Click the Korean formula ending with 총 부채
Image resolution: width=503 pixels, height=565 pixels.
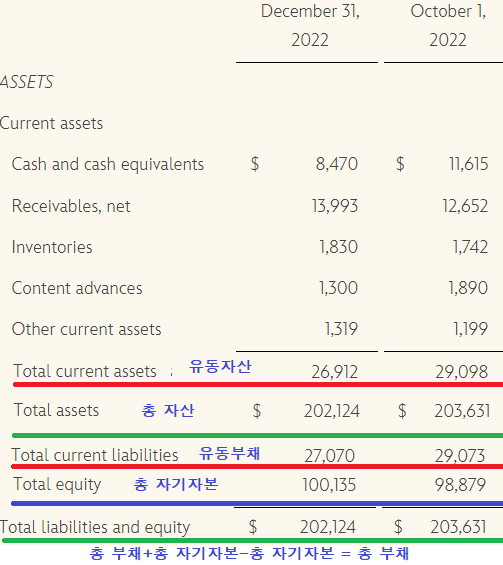pos(249,553)
